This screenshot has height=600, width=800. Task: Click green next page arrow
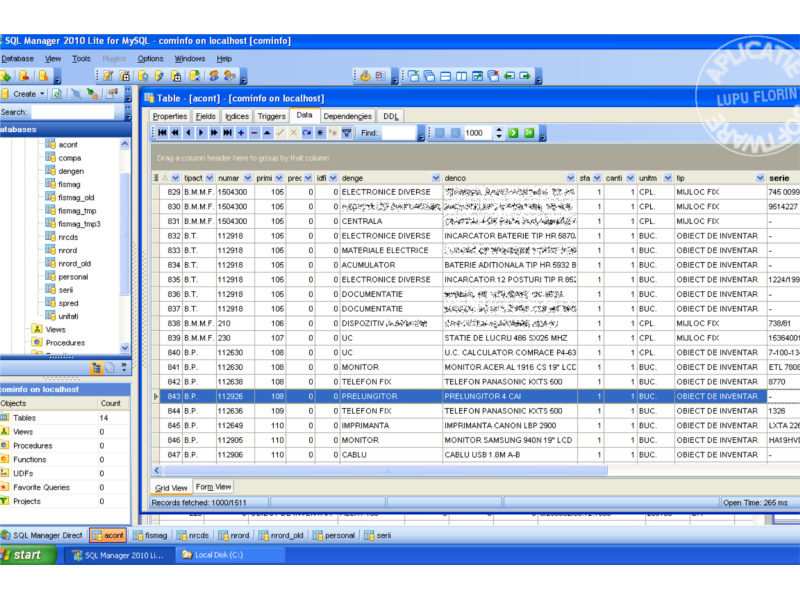513,133
